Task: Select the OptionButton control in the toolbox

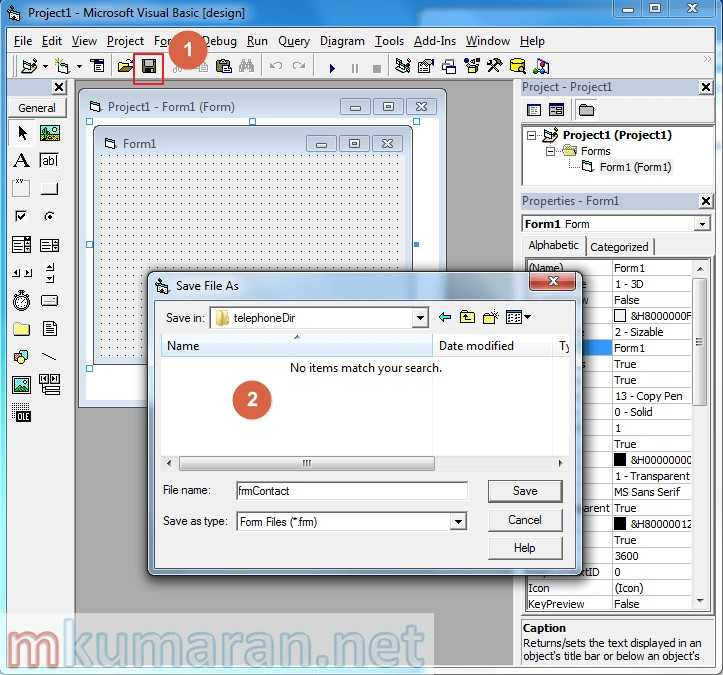Action: pyautogui.click(x=49, y=216)
